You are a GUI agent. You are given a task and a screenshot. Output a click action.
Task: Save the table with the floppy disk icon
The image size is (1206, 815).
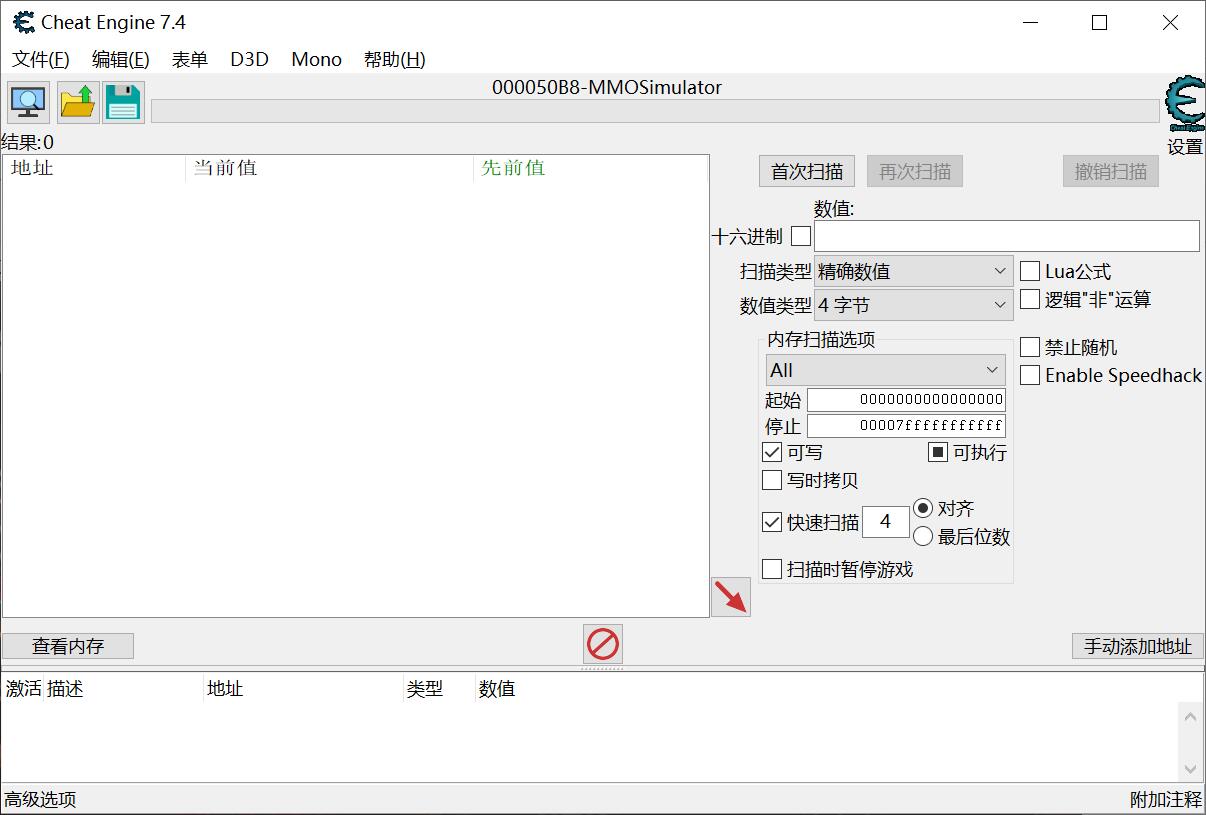(x=123, y=102)
